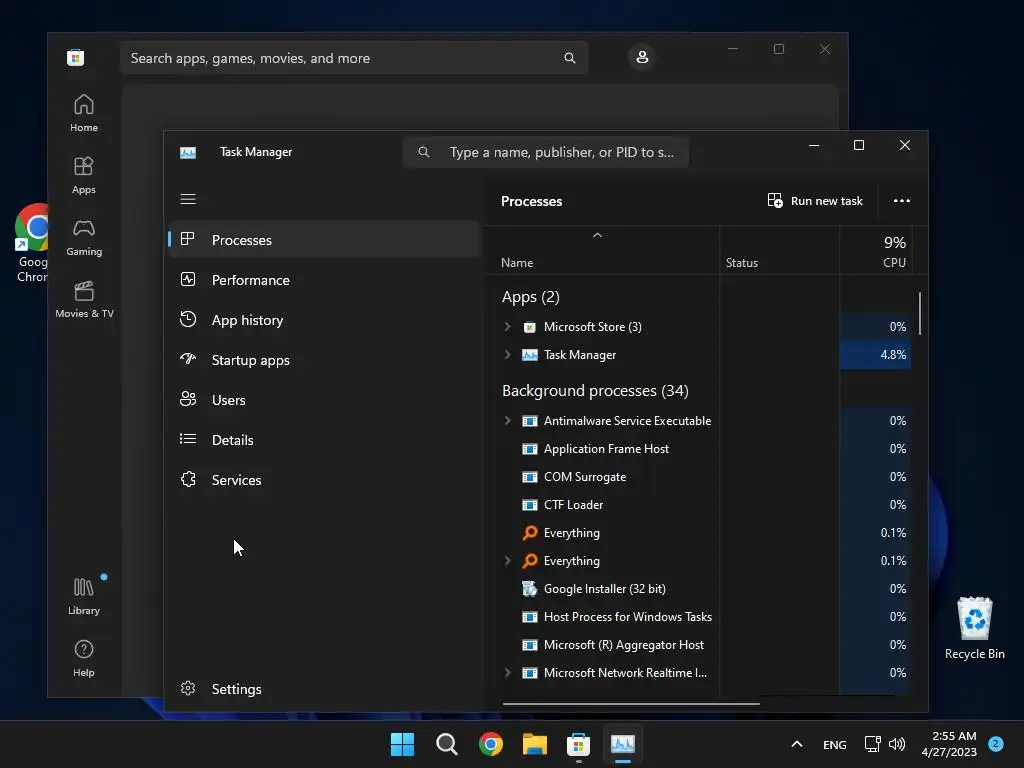This screenshot has height=768, width=1024.
Task: Click search magnifier in Microsoft Store
Action: click(x=569, y=58)
